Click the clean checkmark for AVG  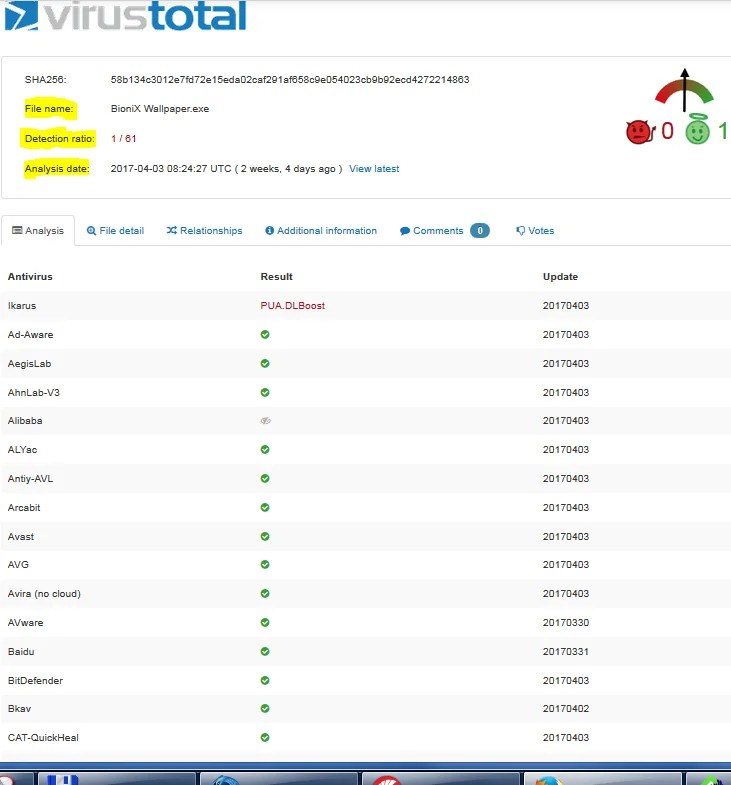pos(265,565)
